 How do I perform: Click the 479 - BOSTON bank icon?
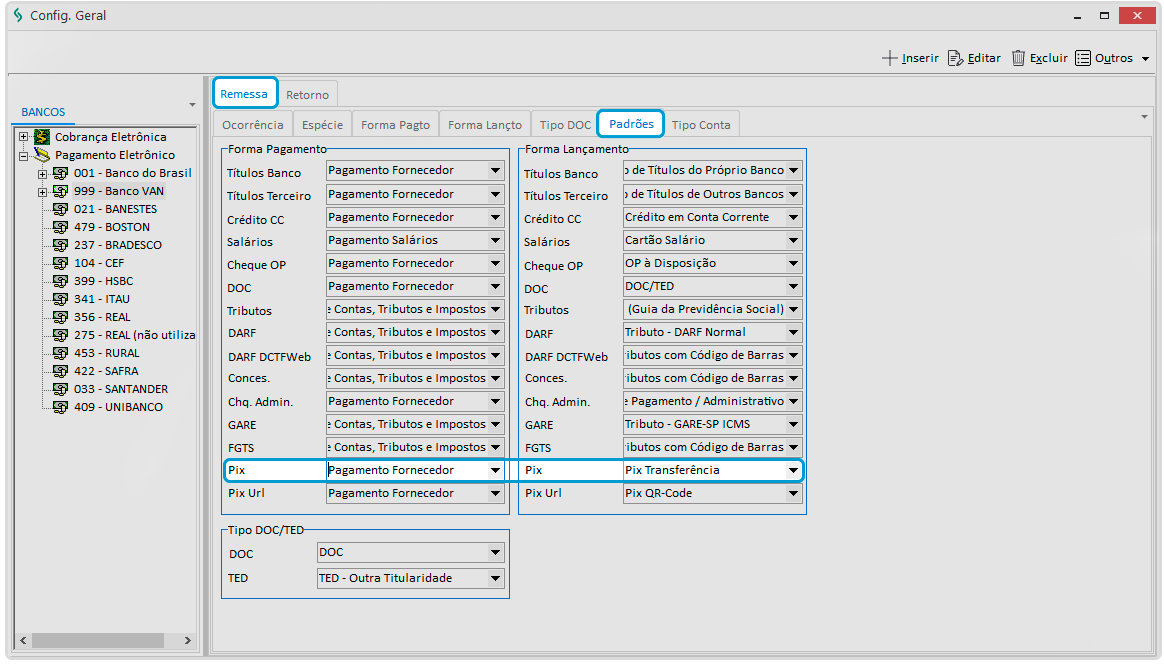pos(61,227)
